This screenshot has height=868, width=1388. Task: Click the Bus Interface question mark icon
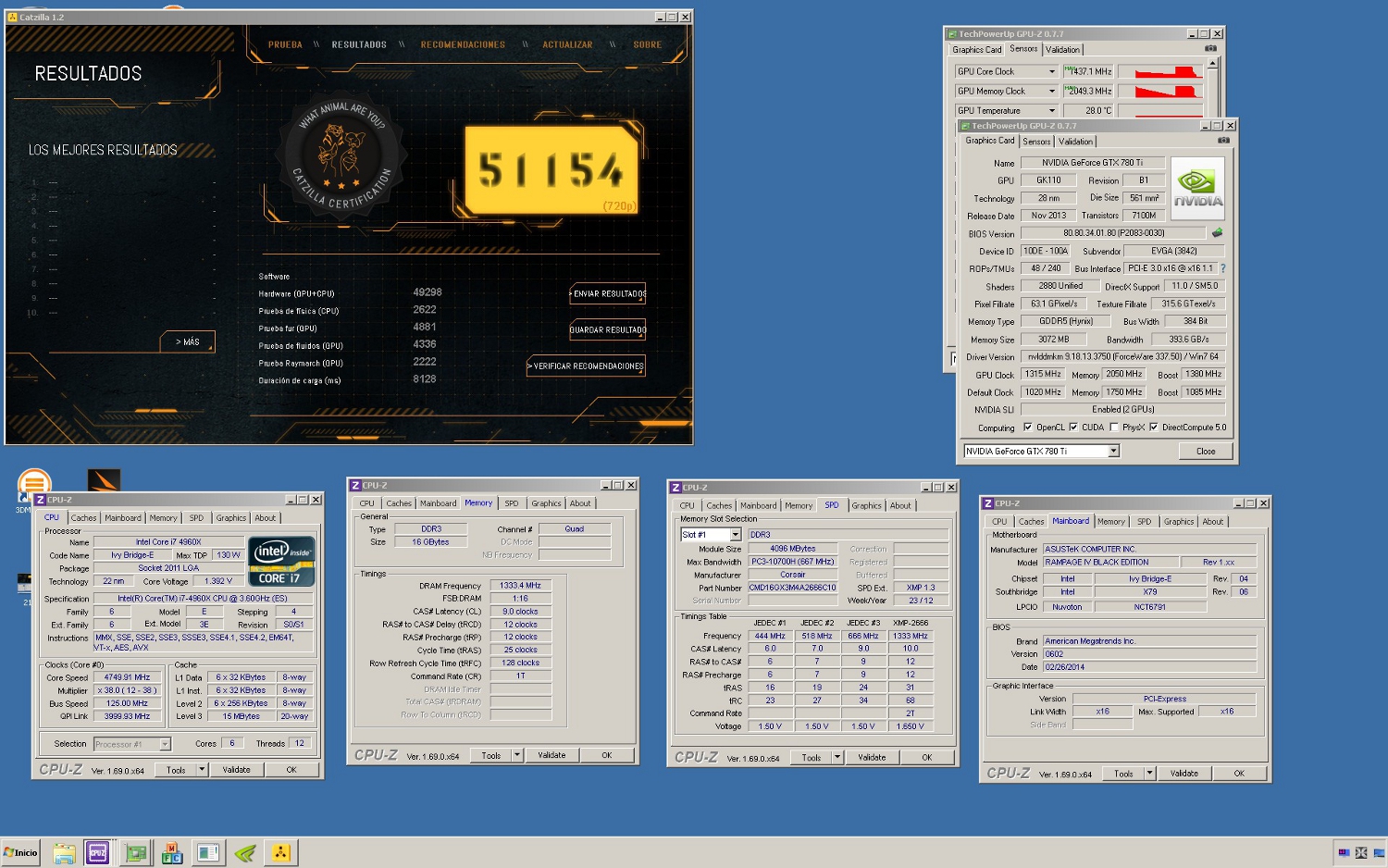pos(1222,268)
